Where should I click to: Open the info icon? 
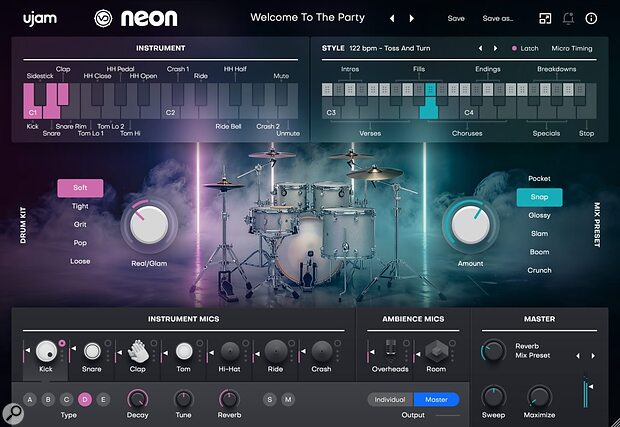point(591,18)
